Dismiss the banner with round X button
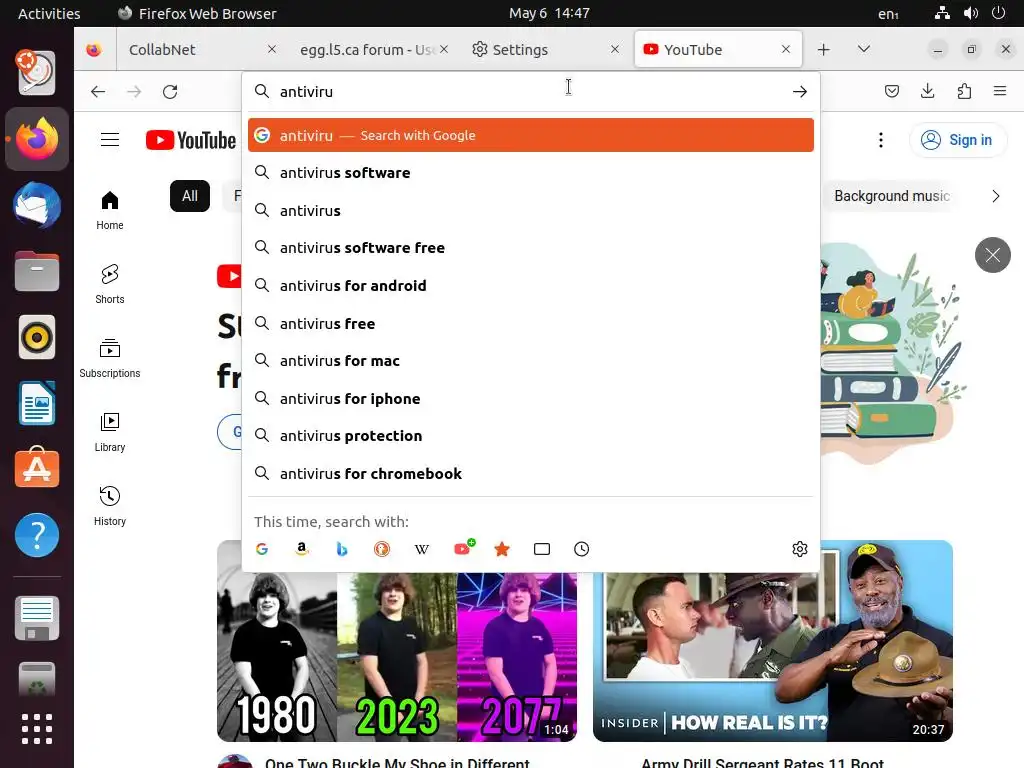Image resolution: width=1024 pixels, height=768 pixels. coord(993,255)
